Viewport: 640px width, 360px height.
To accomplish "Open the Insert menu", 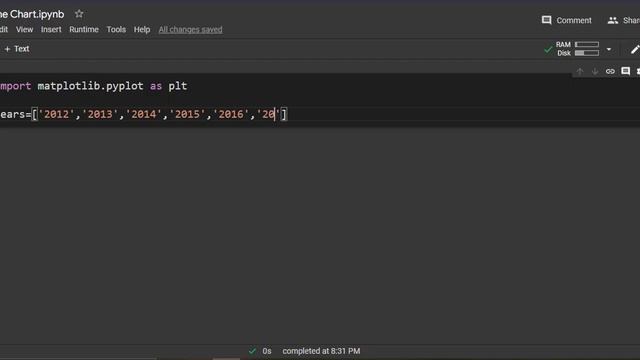I will pyautogui.click(x=51, y=29).
